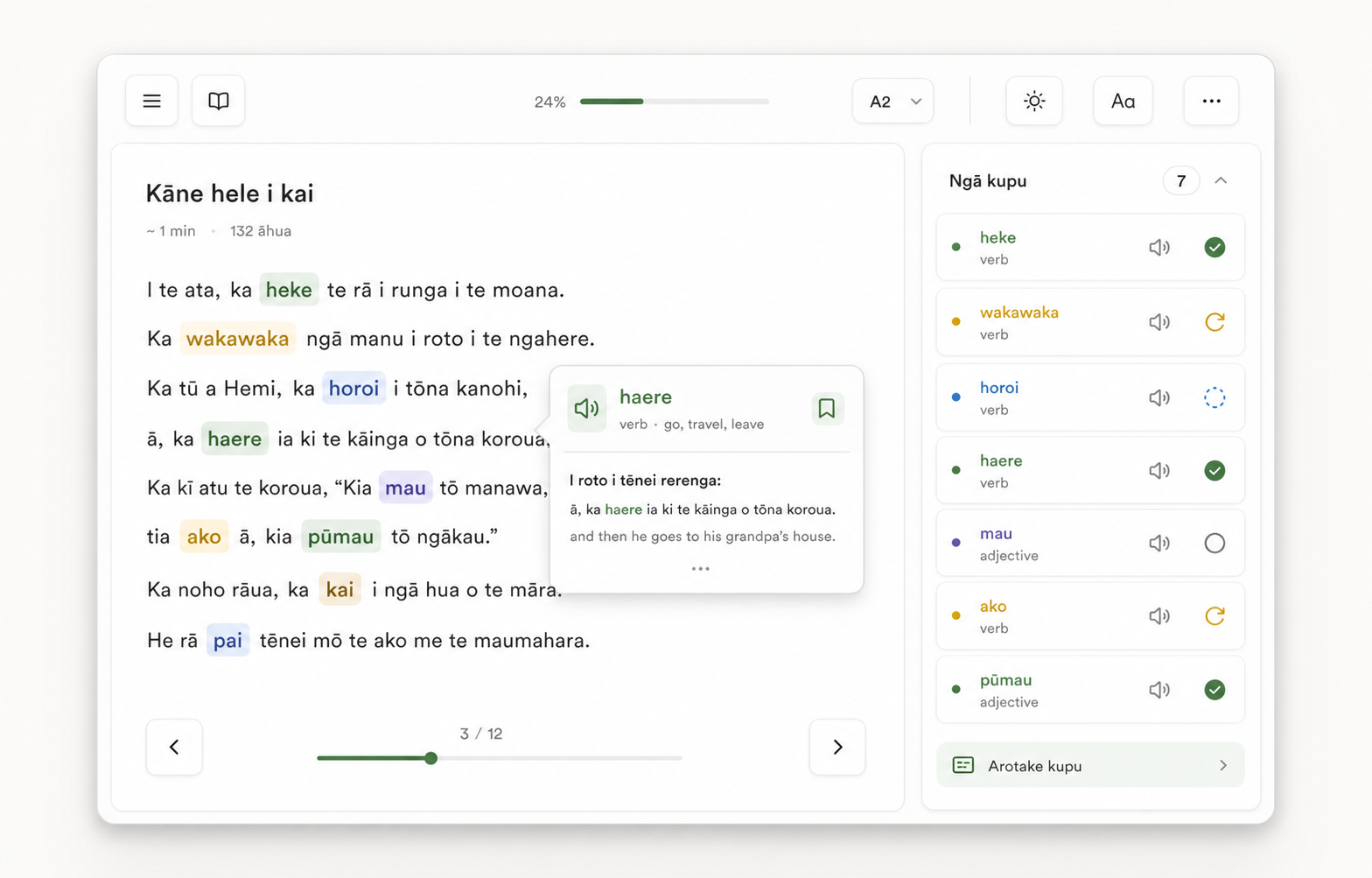This screenshot has height=878, width=1372.
Task: Select highlighted word wakawaka in text
Action: click(237, 339)
